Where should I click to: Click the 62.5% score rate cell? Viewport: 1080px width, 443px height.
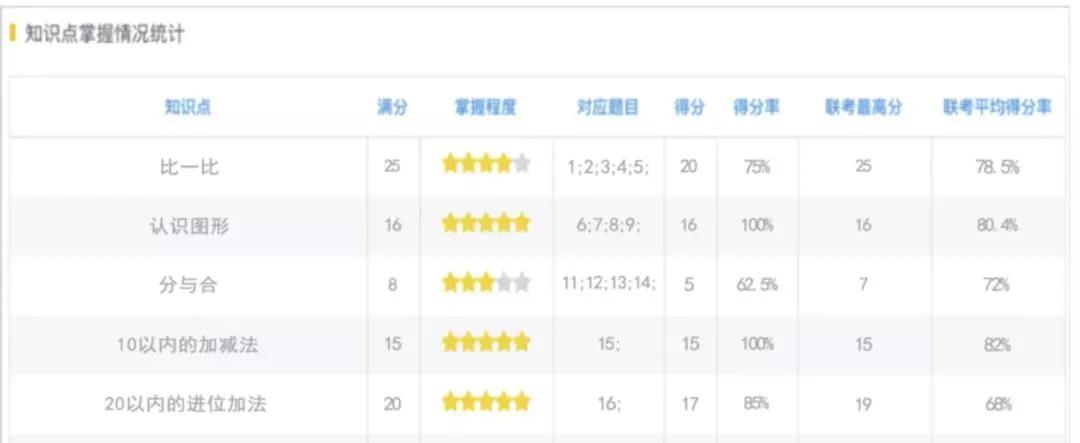757,285
